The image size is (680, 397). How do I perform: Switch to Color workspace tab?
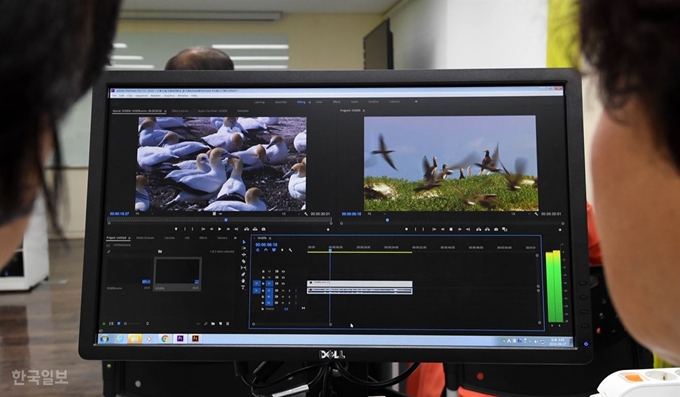(x=319, y=102)
